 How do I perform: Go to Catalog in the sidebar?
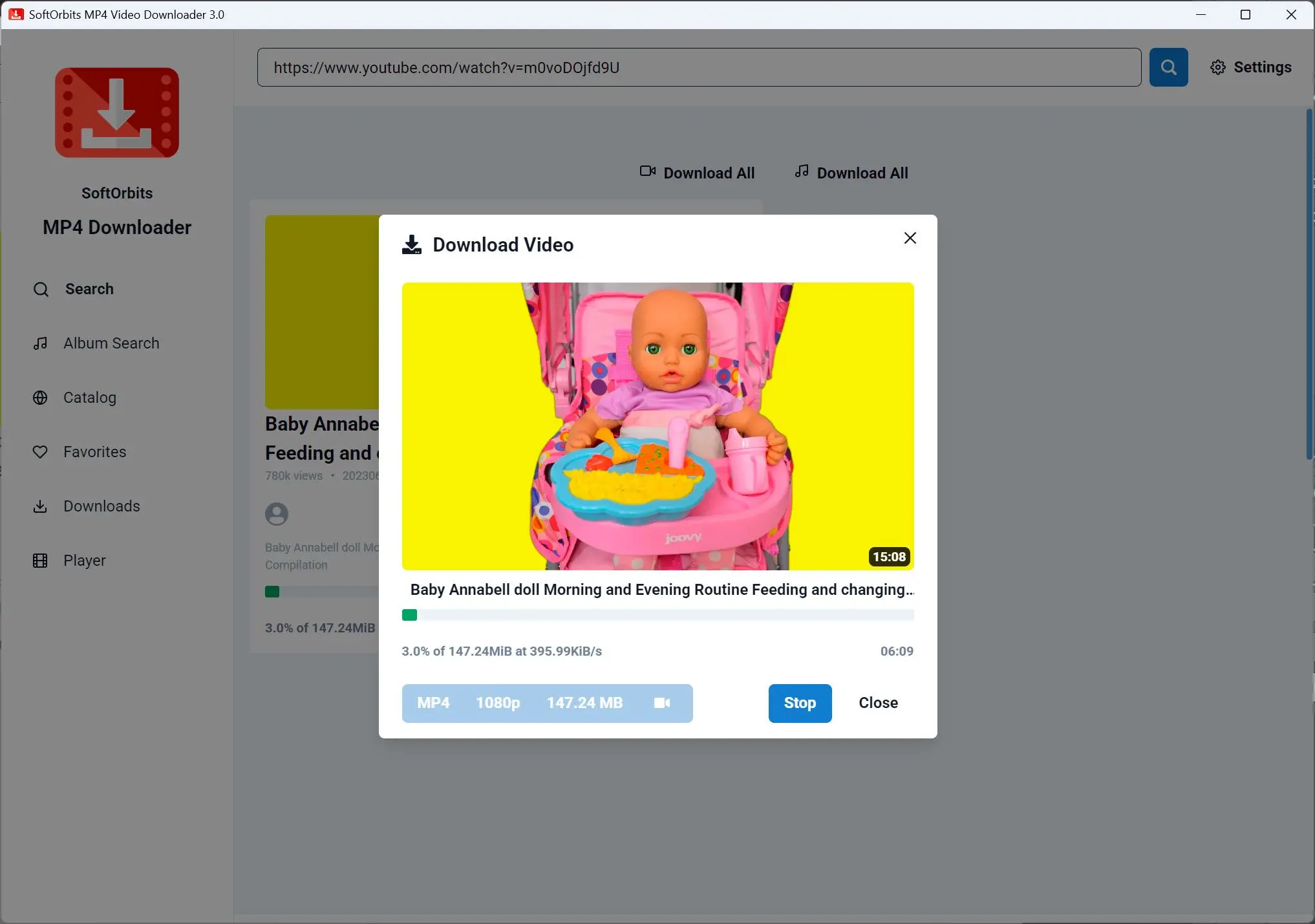pyautogui.click(x=74, y=398)
